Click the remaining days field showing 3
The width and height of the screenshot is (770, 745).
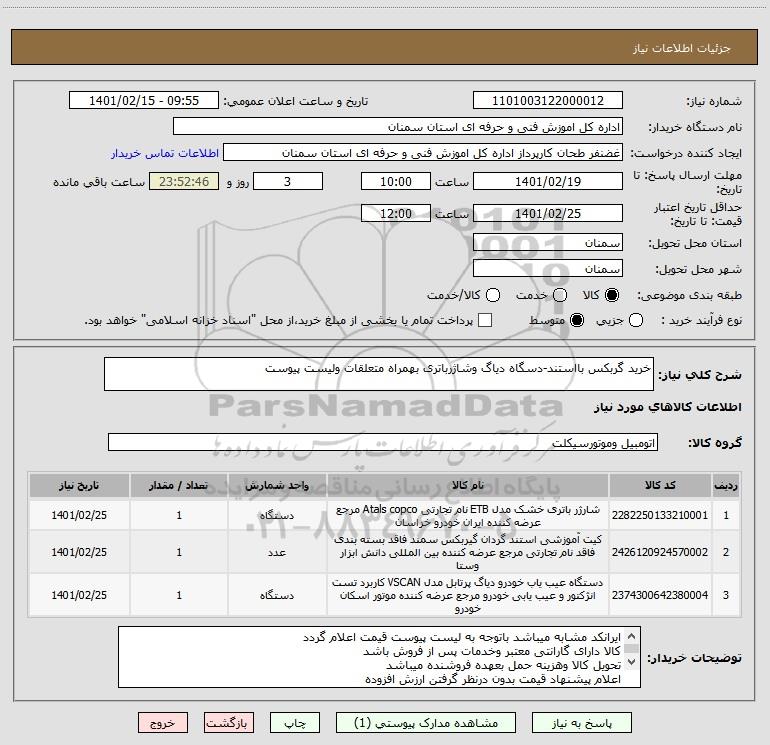pos(288,181)
